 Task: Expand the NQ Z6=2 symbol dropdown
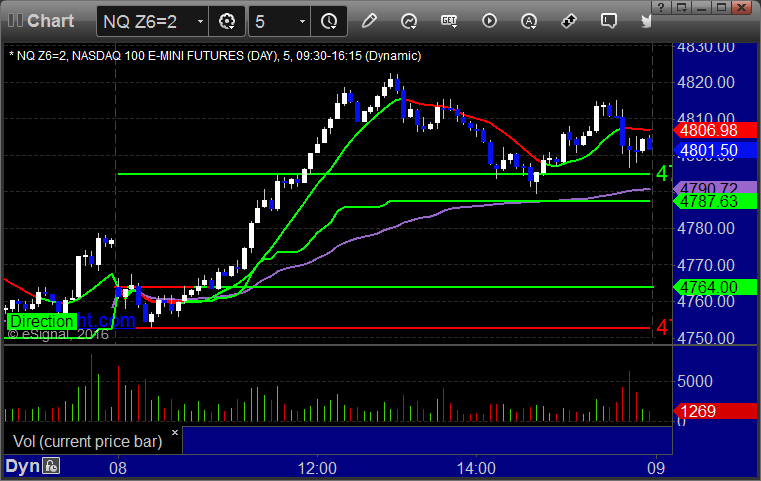(x=200, y=21)
